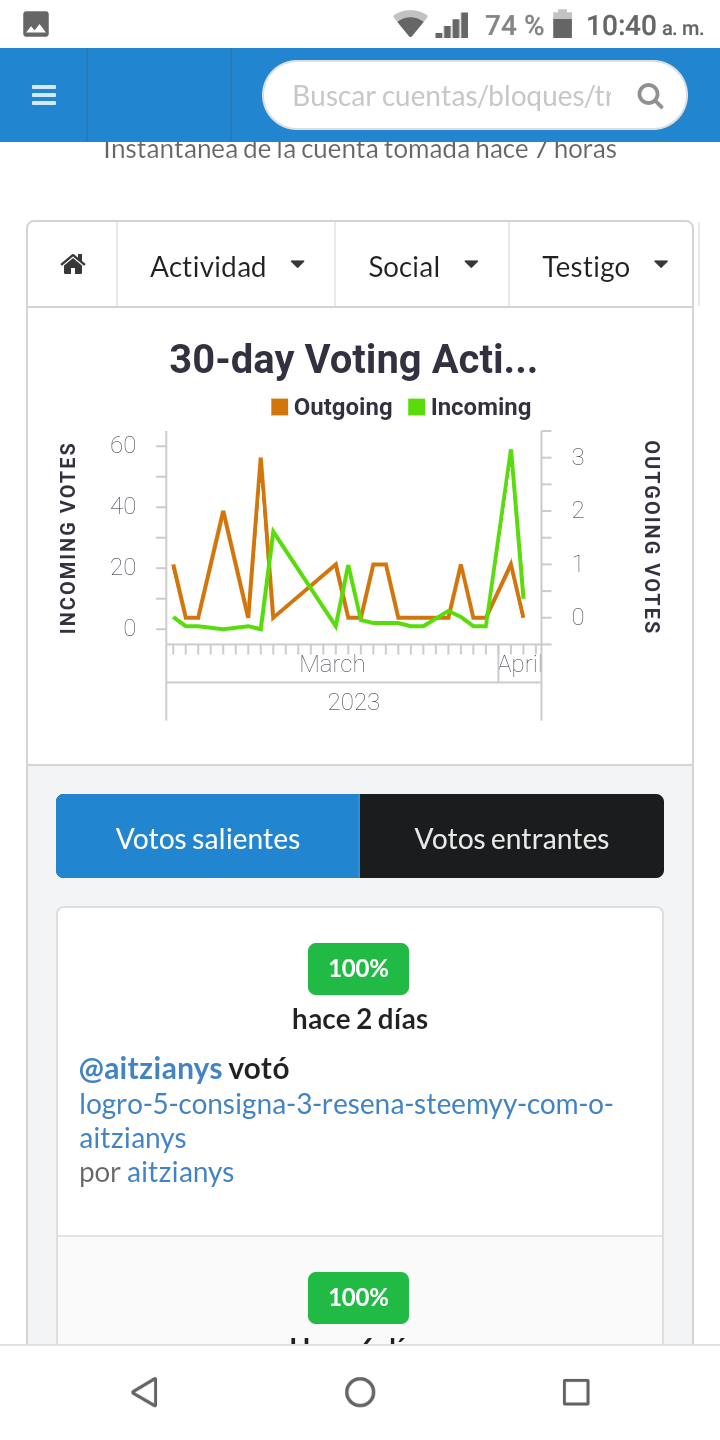Screen dimensions: 720x1440
Task: Expand the Testigo dropdown
Action: pyautogui.click(x=603, y=266)
